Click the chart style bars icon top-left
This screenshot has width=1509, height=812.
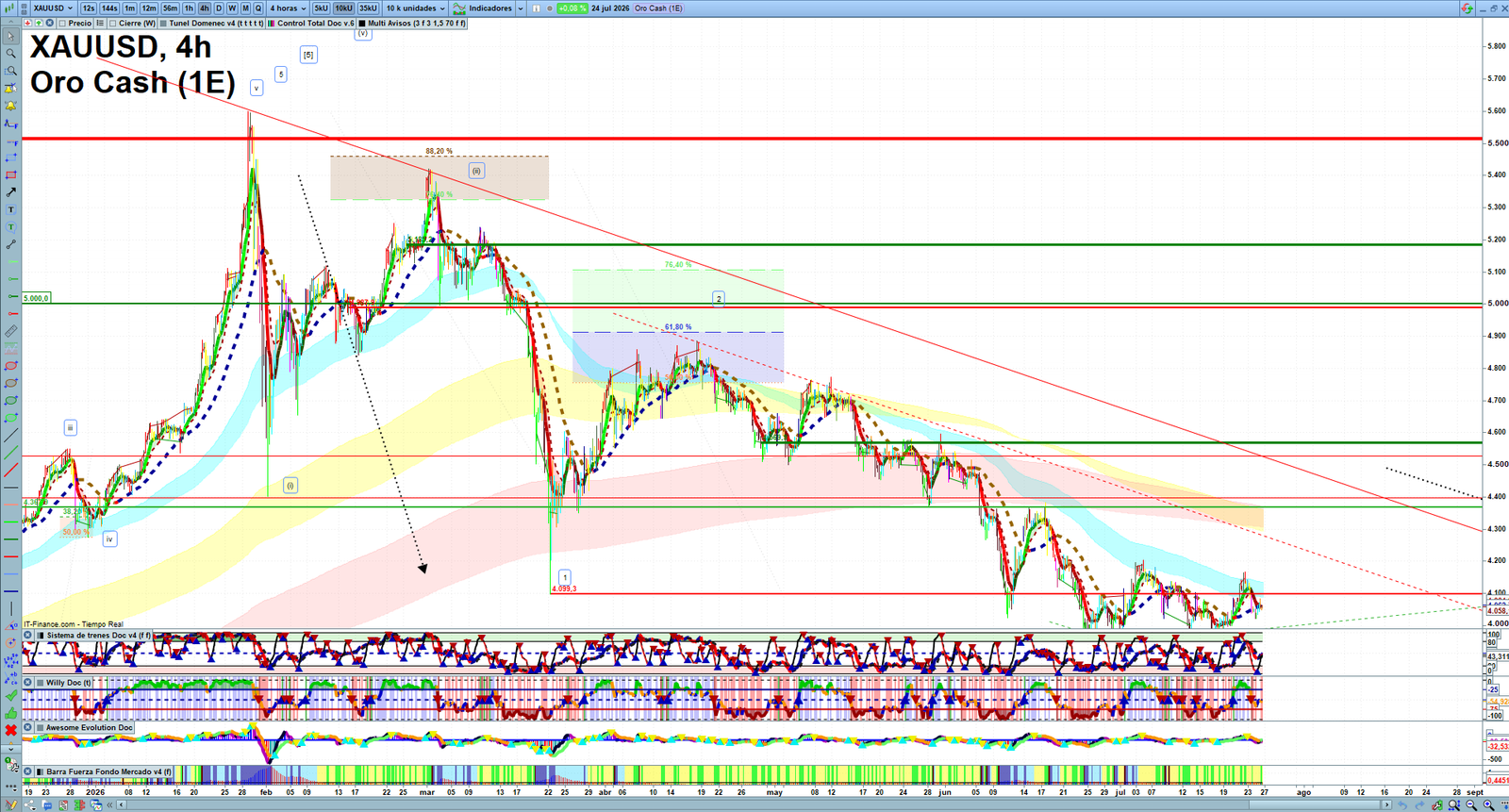[8, 8]
